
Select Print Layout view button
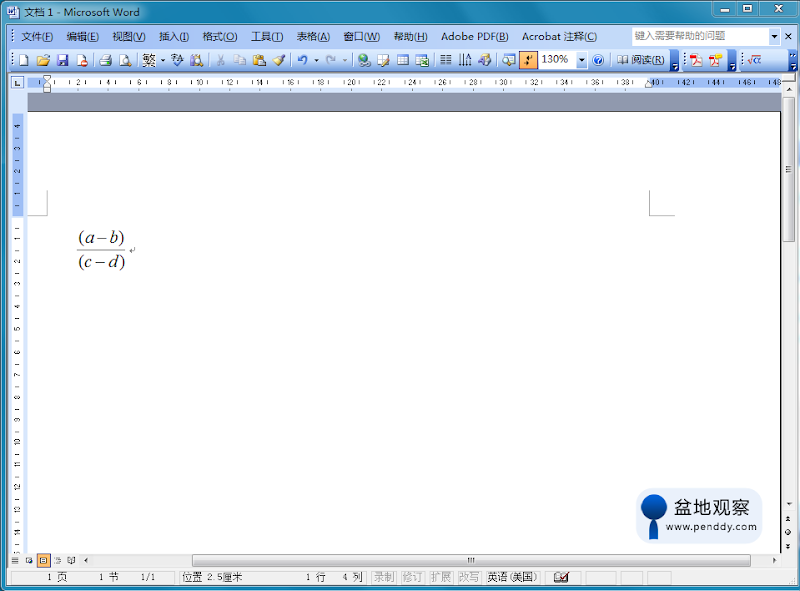43,560
